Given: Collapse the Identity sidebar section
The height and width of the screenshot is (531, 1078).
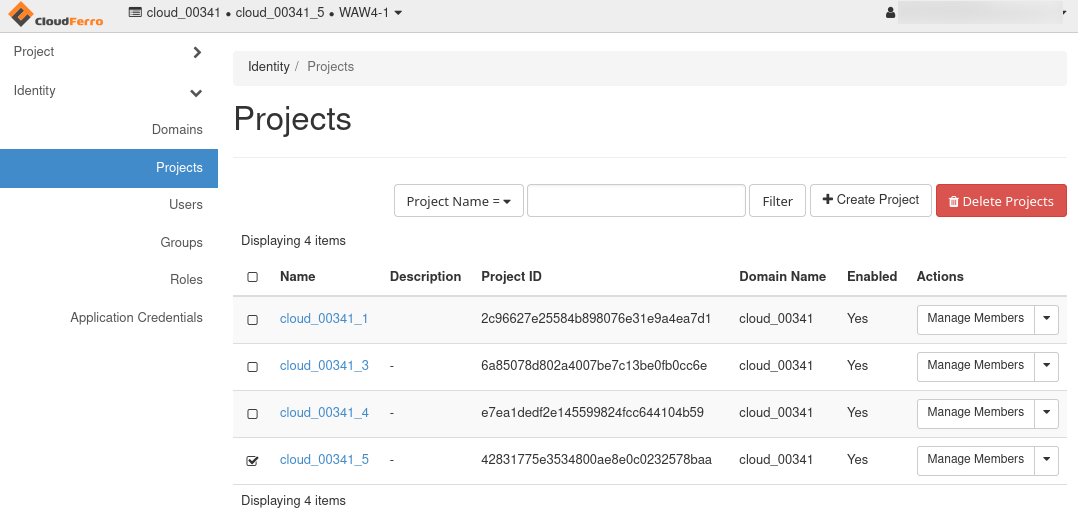Looking at the screenshot, I should (x=108, y=91).
